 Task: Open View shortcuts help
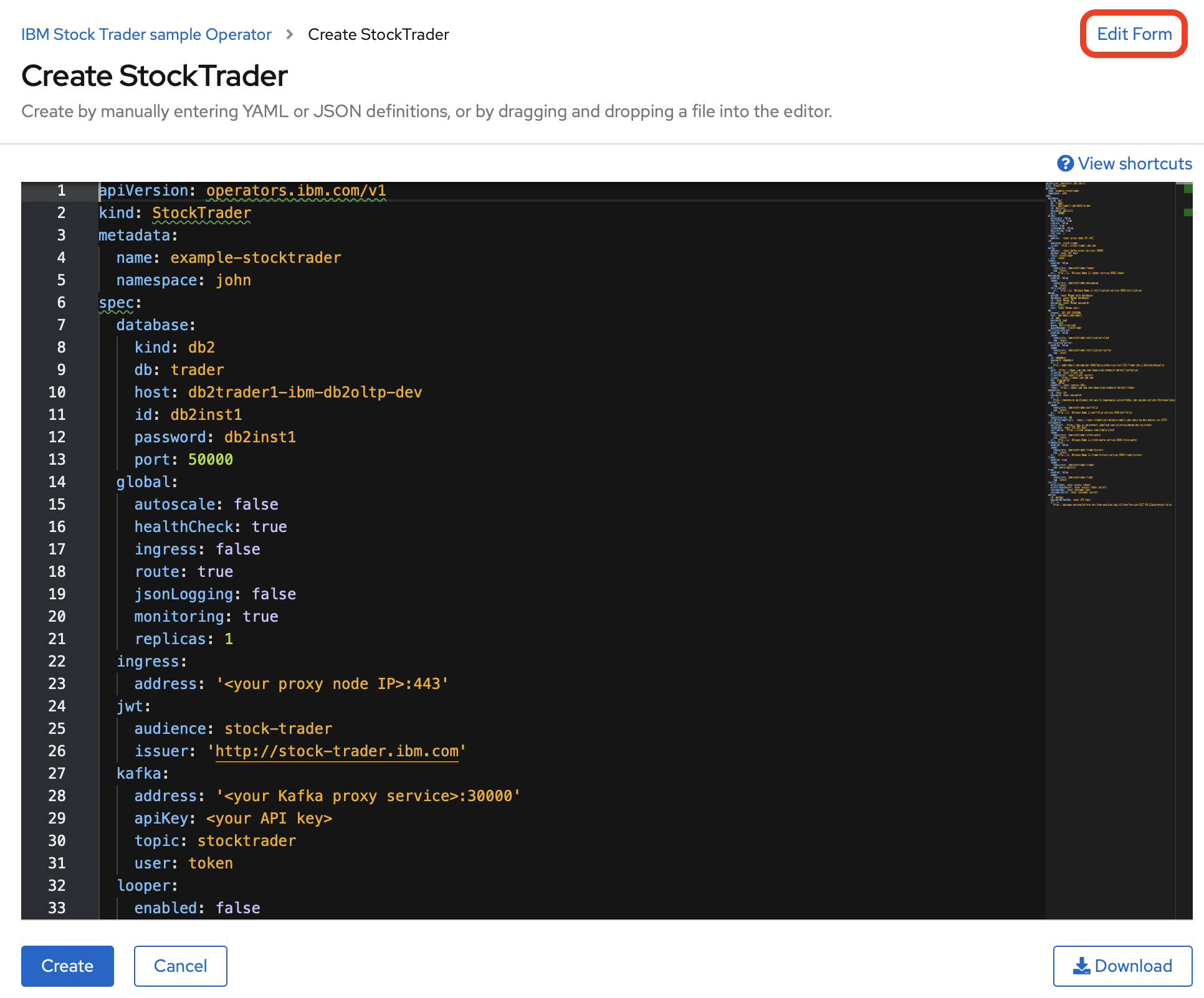(x=1134, y=163)
